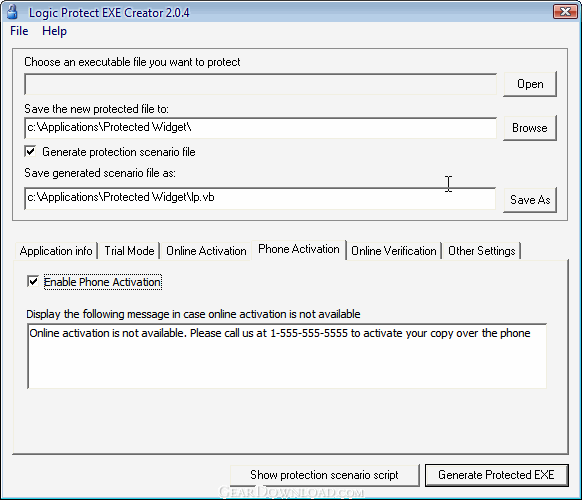Open the Other Settings tab
Image resolution: width=582 pixels, height=500 pixels.
[481, 251]
